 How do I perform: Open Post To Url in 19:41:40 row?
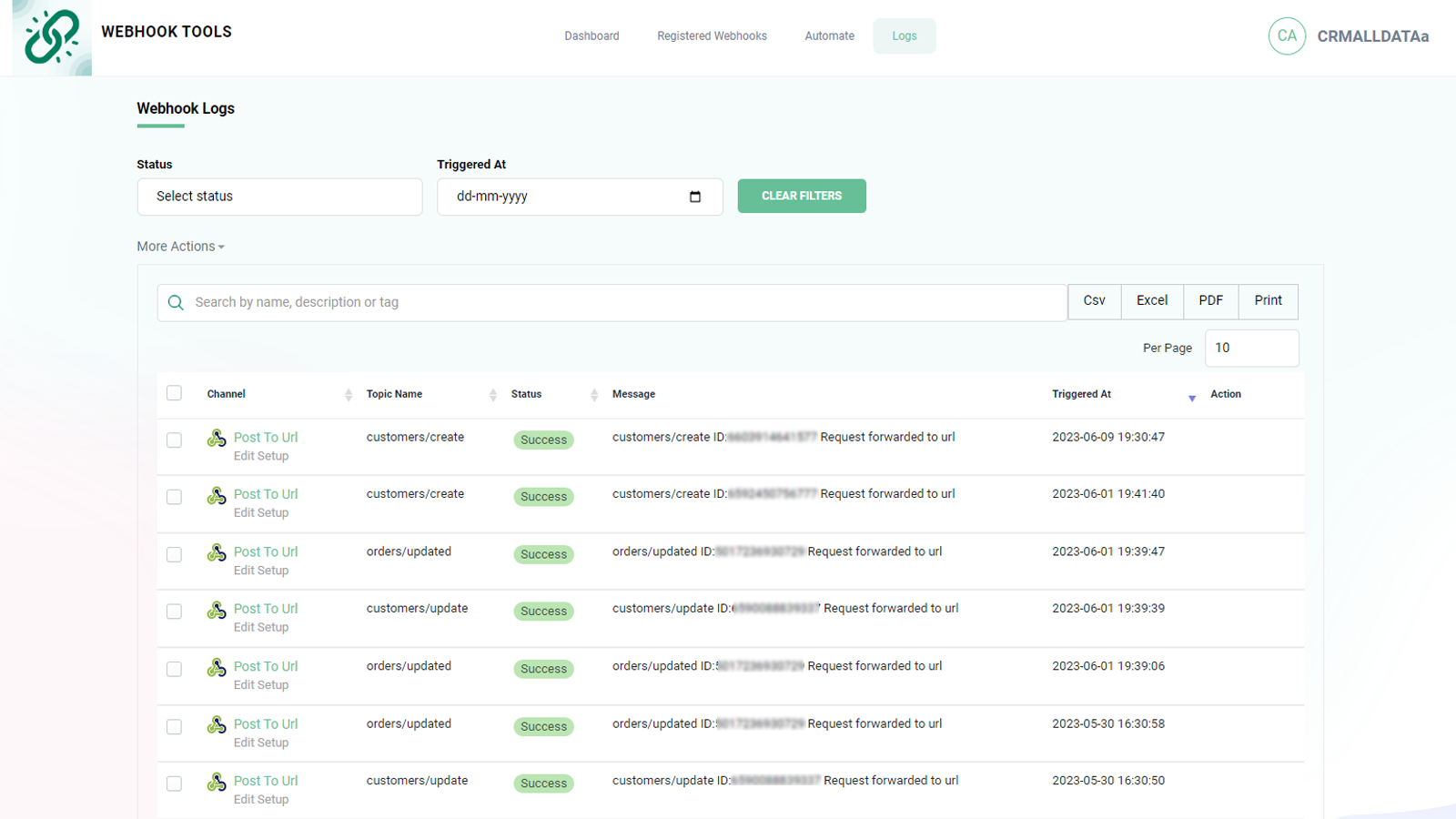(266, 494)
